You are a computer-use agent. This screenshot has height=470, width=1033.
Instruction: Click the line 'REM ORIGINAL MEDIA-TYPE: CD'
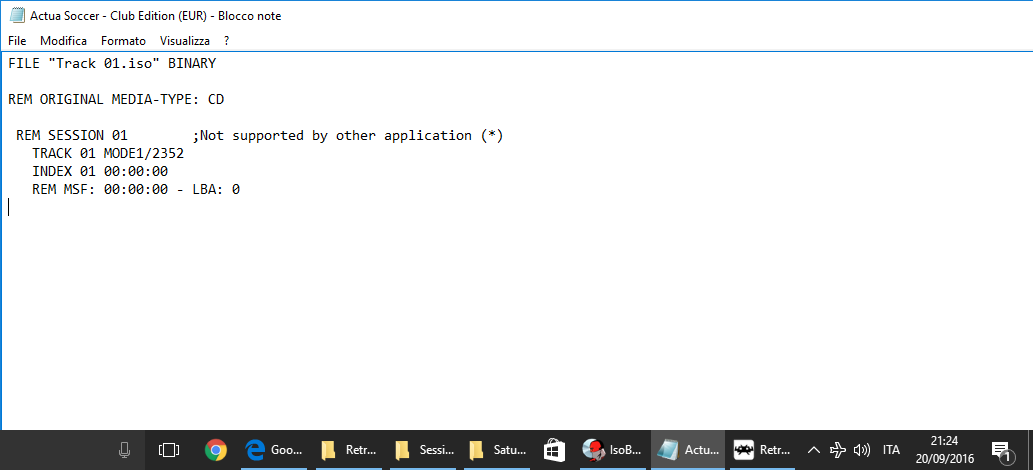coord(116,100)
